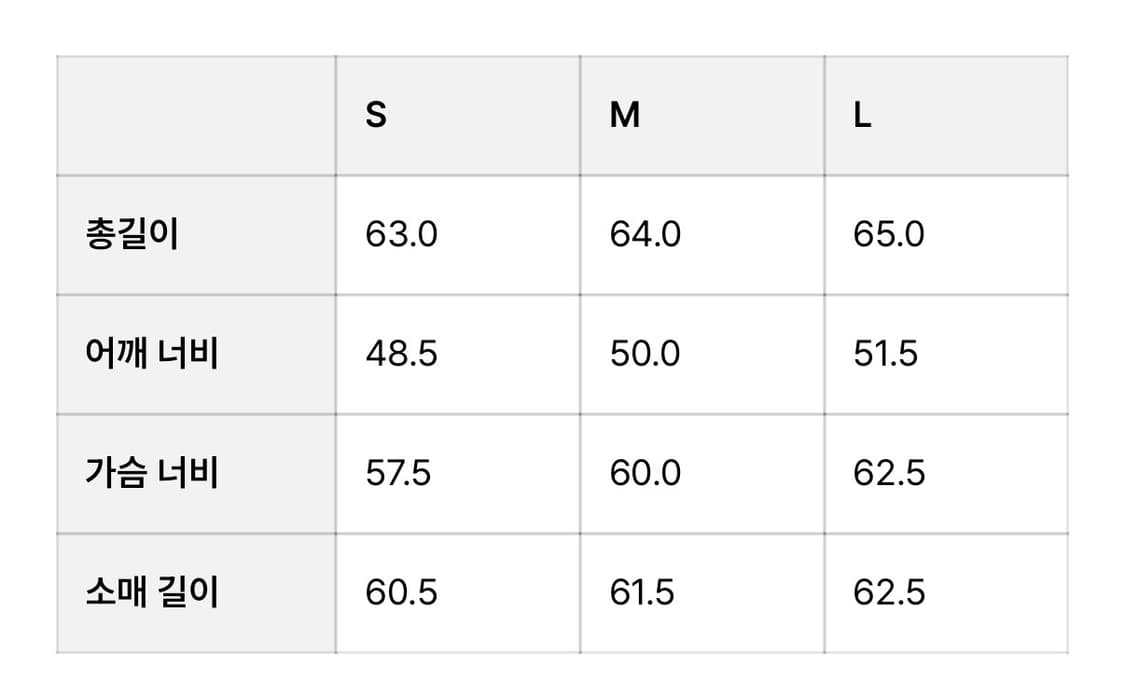Click the L size column header
The image size is (1125, 696).
tap(863, 116)
